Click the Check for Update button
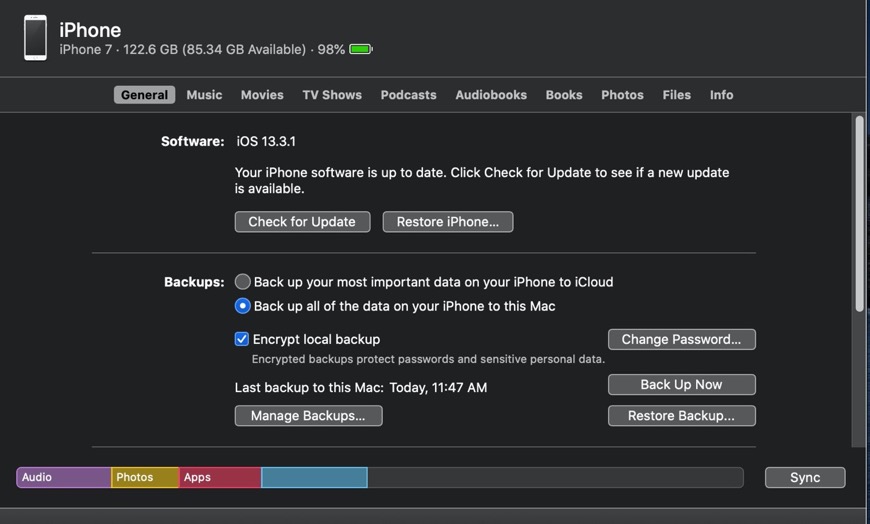The height and width of the screenshot is (524, 870). pos(302,222)
